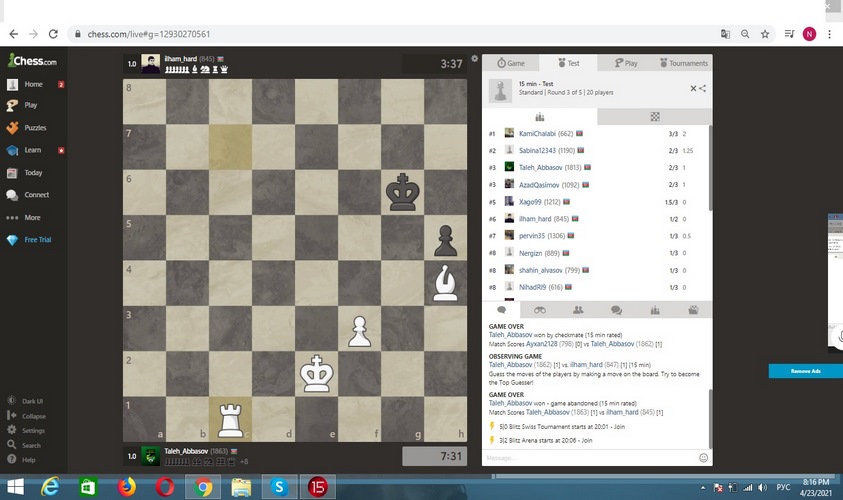Click the chat Message input field
Image resolution: width=843 pixels, height=500 pixels.
[x=590, y=458]
